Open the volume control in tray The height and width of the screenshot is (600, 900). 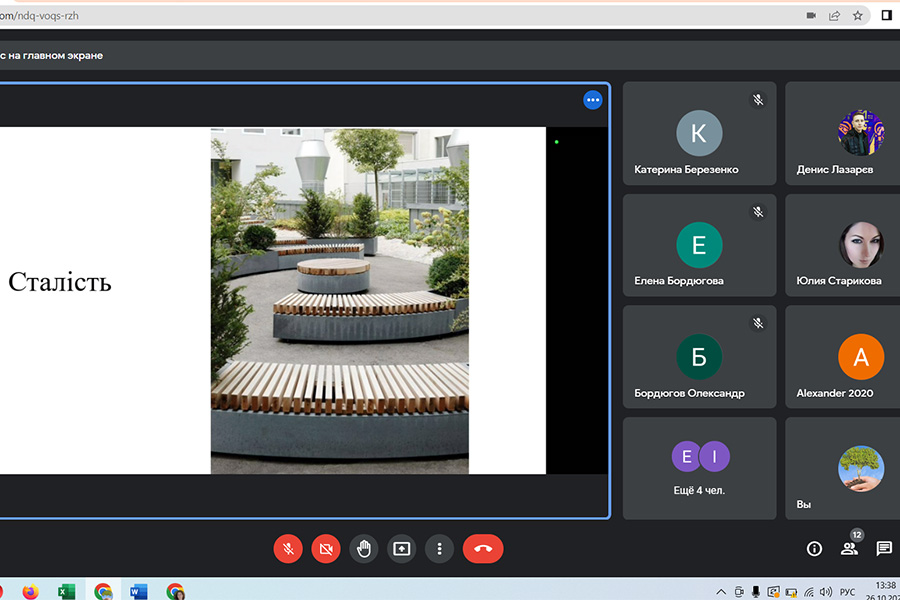[x=826, y=592]
